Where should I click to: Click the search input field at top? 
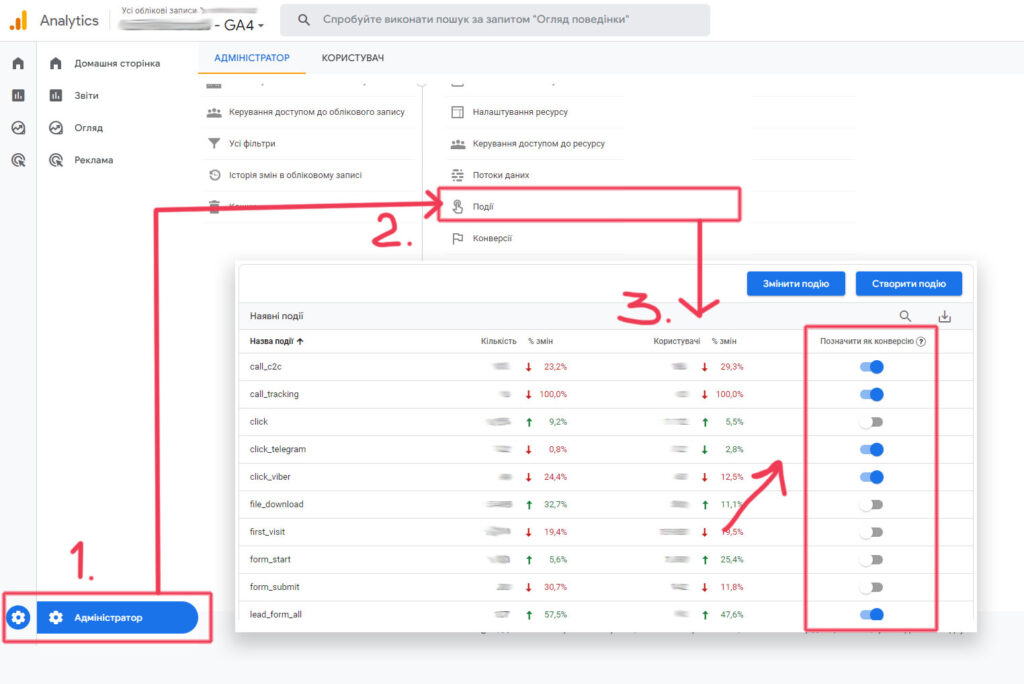pyautogui.click(x=495, y=20)
